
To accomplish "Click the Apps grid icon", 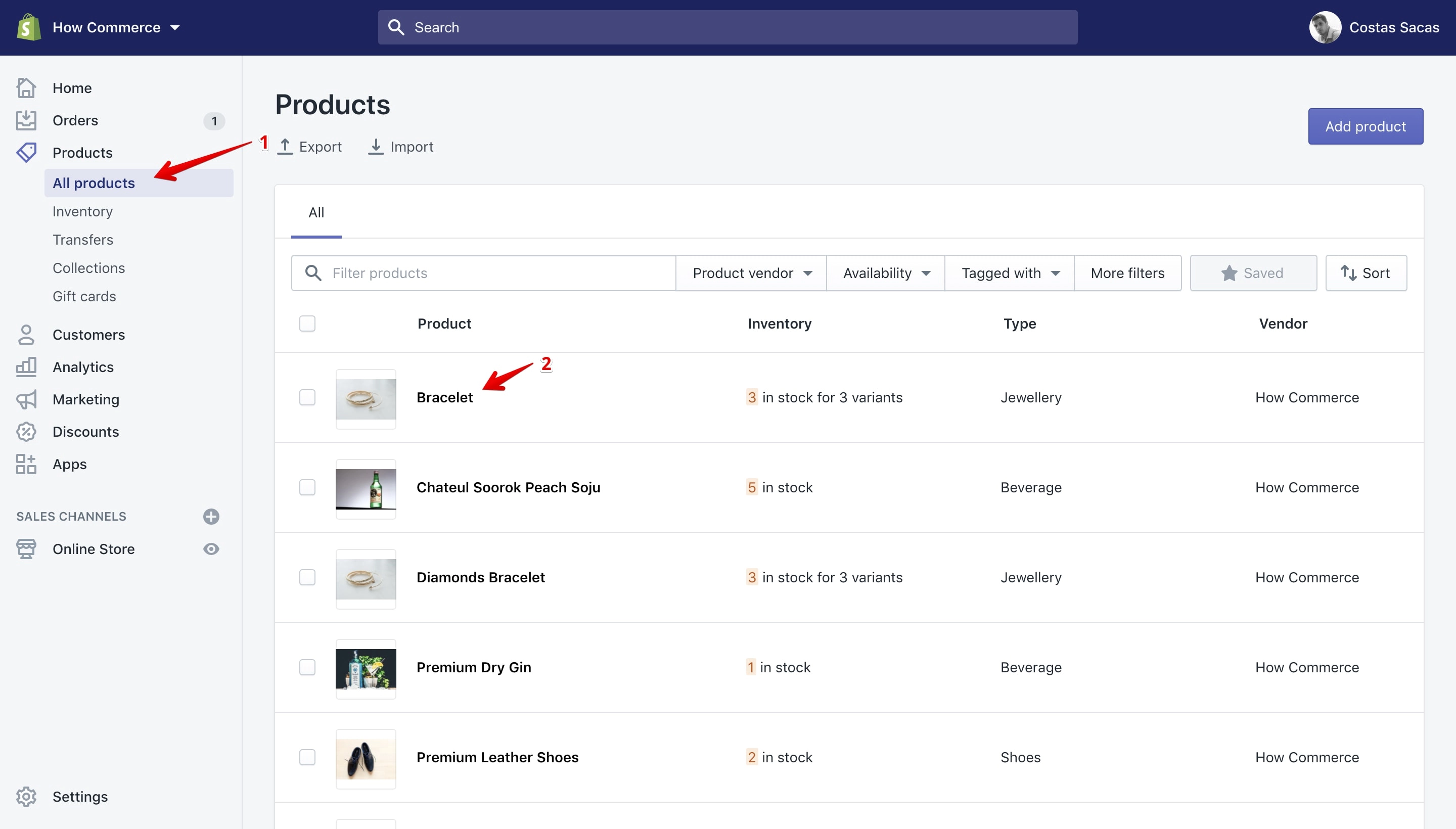I will [x=26, y=464].
